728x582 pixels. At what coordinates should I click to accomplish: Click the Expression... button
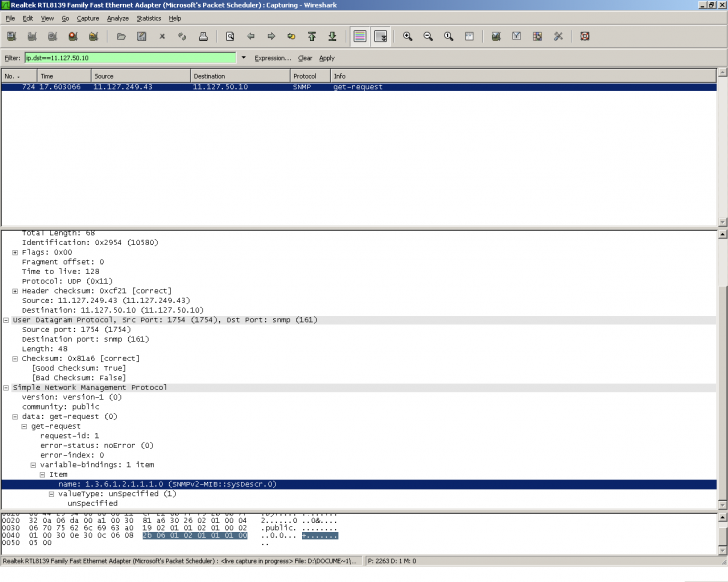coord(273,58)
